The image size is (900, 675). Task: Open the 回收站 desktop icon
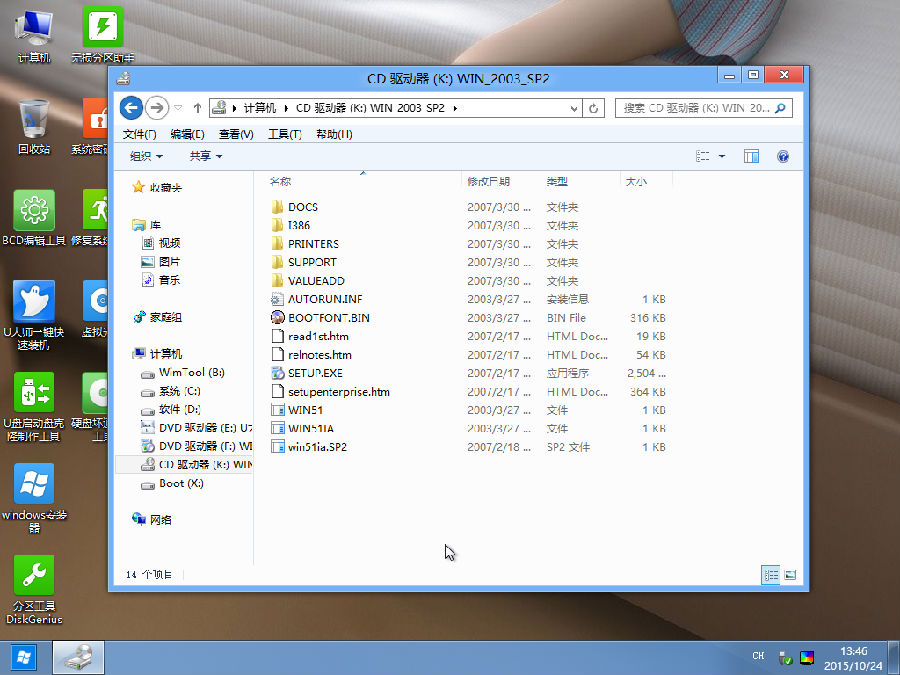click(x=34, y=127)
